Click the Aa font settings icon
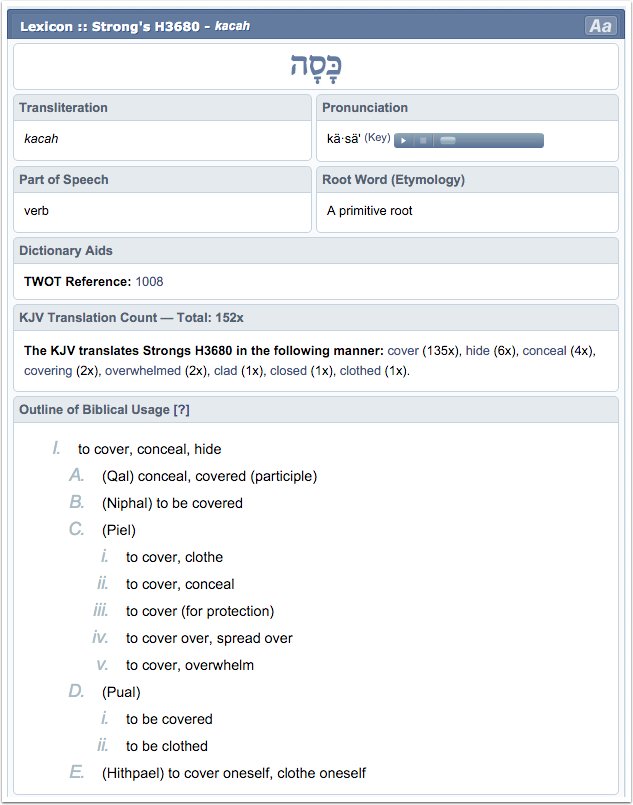This screenshot has width=633, height=805. 600,26
